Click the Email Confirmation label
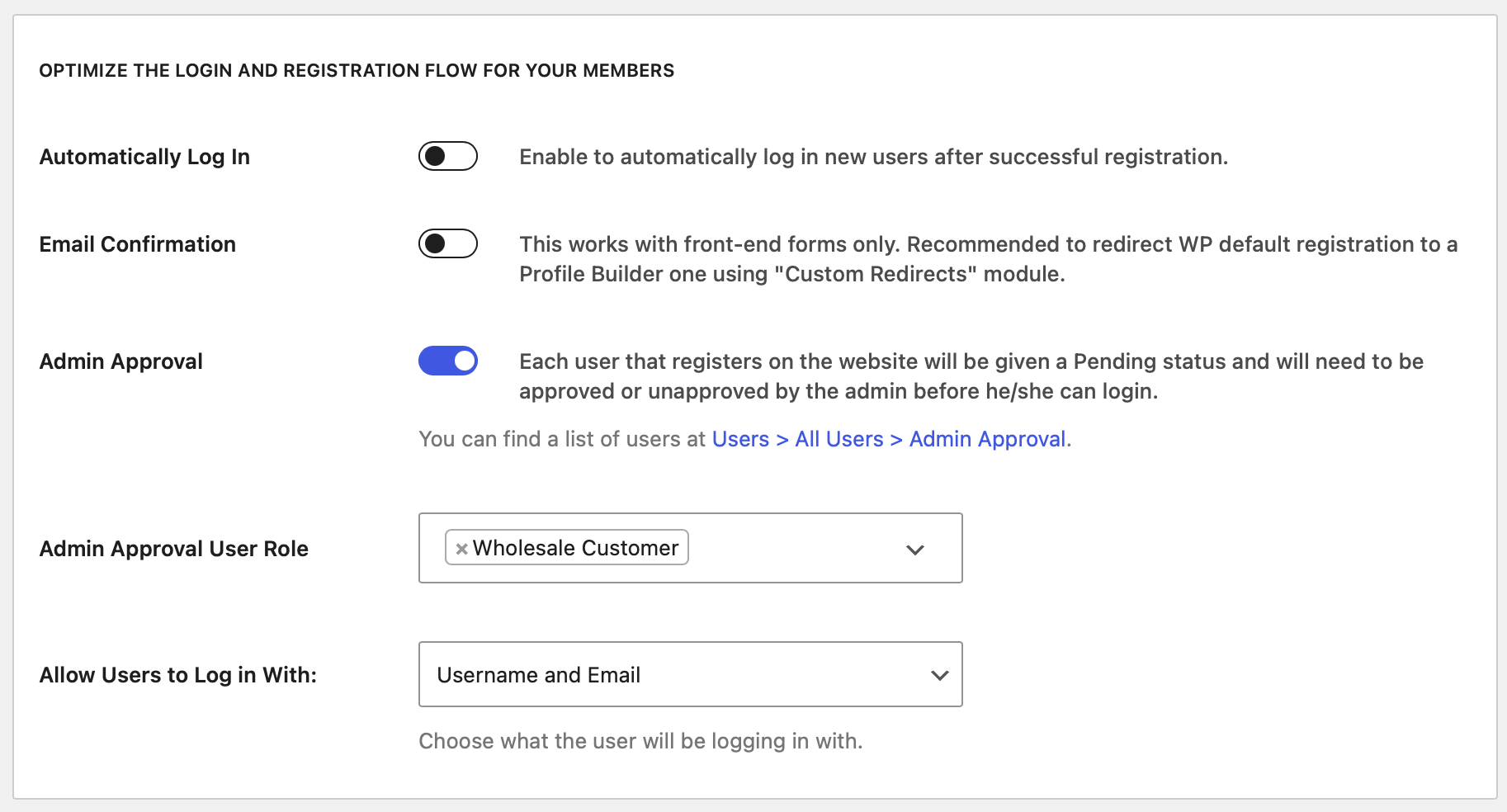The image size is (1507, 812). (x=138, y=244)
